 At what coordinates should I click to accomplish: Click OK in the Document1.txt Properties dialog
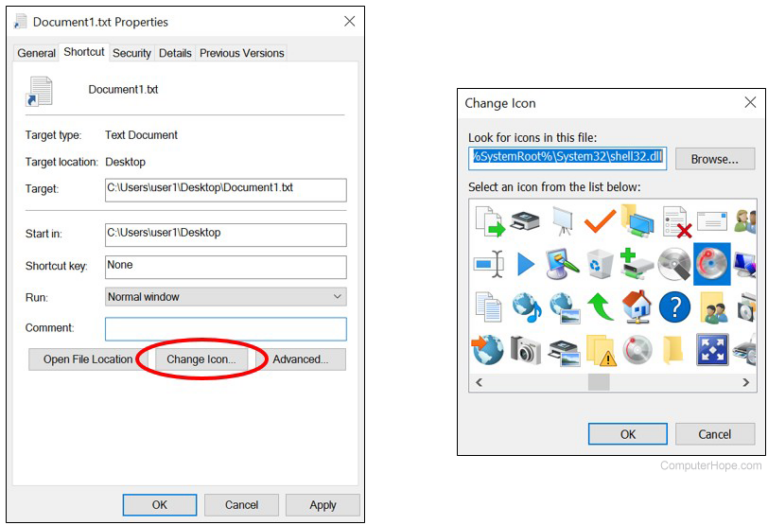point(160,505)
